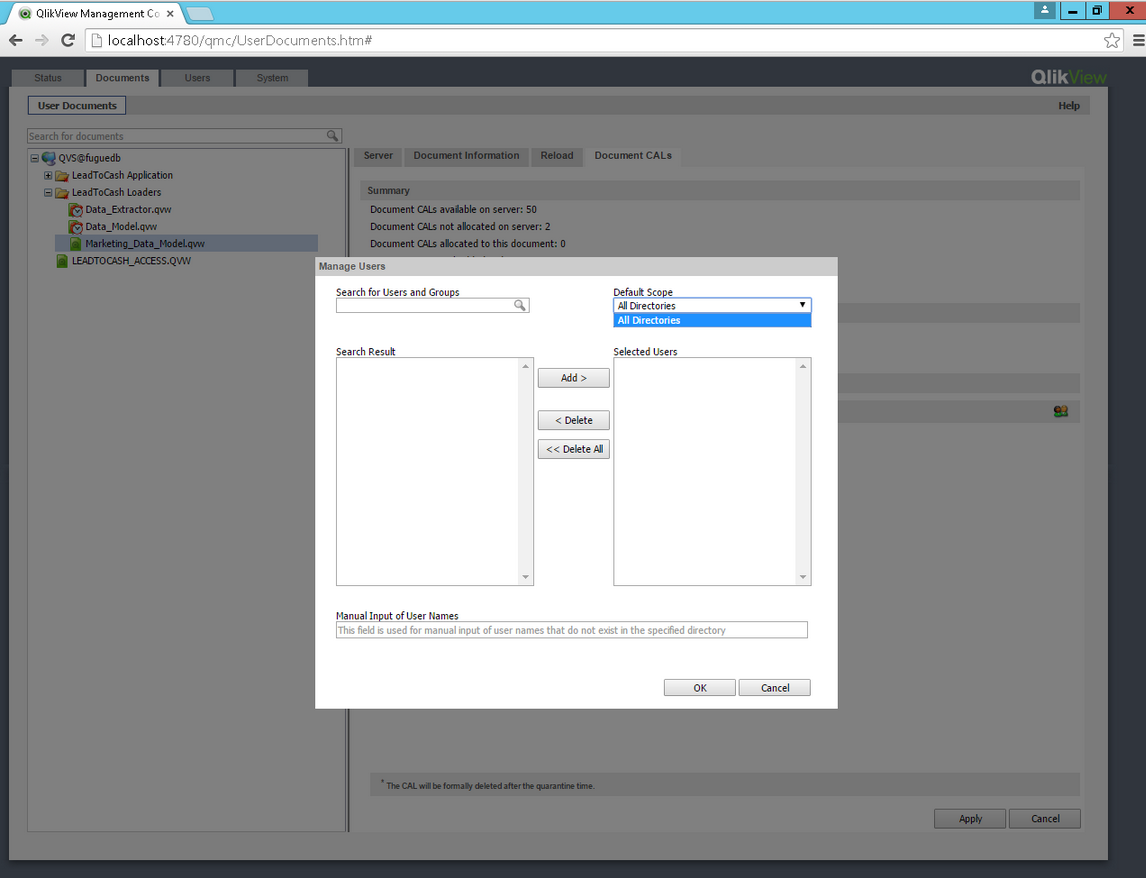This screenshot has width=1146, height=878.
Task: Click the Manual Input of User Names field
Action: (572, 630)
